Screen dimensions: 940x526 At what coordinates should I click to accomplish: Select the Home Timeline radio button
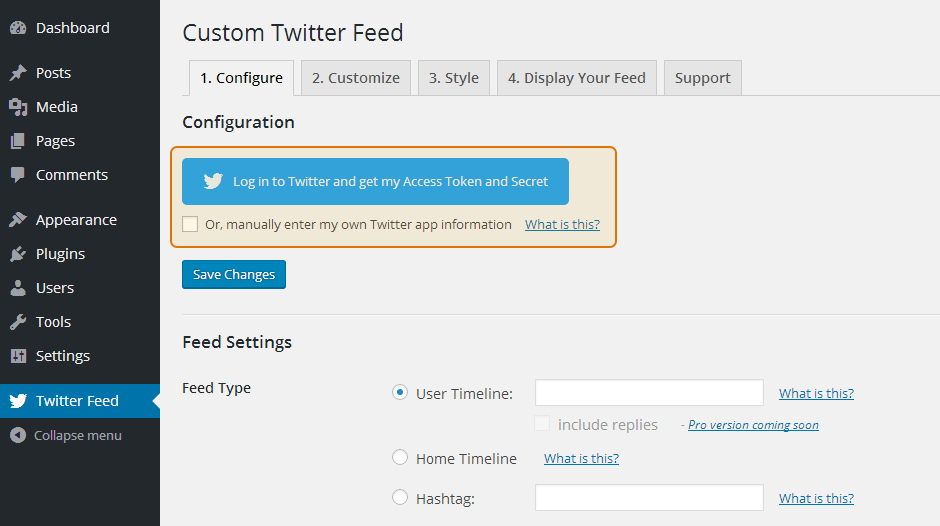pyautogui.click(x=400, y=458)
